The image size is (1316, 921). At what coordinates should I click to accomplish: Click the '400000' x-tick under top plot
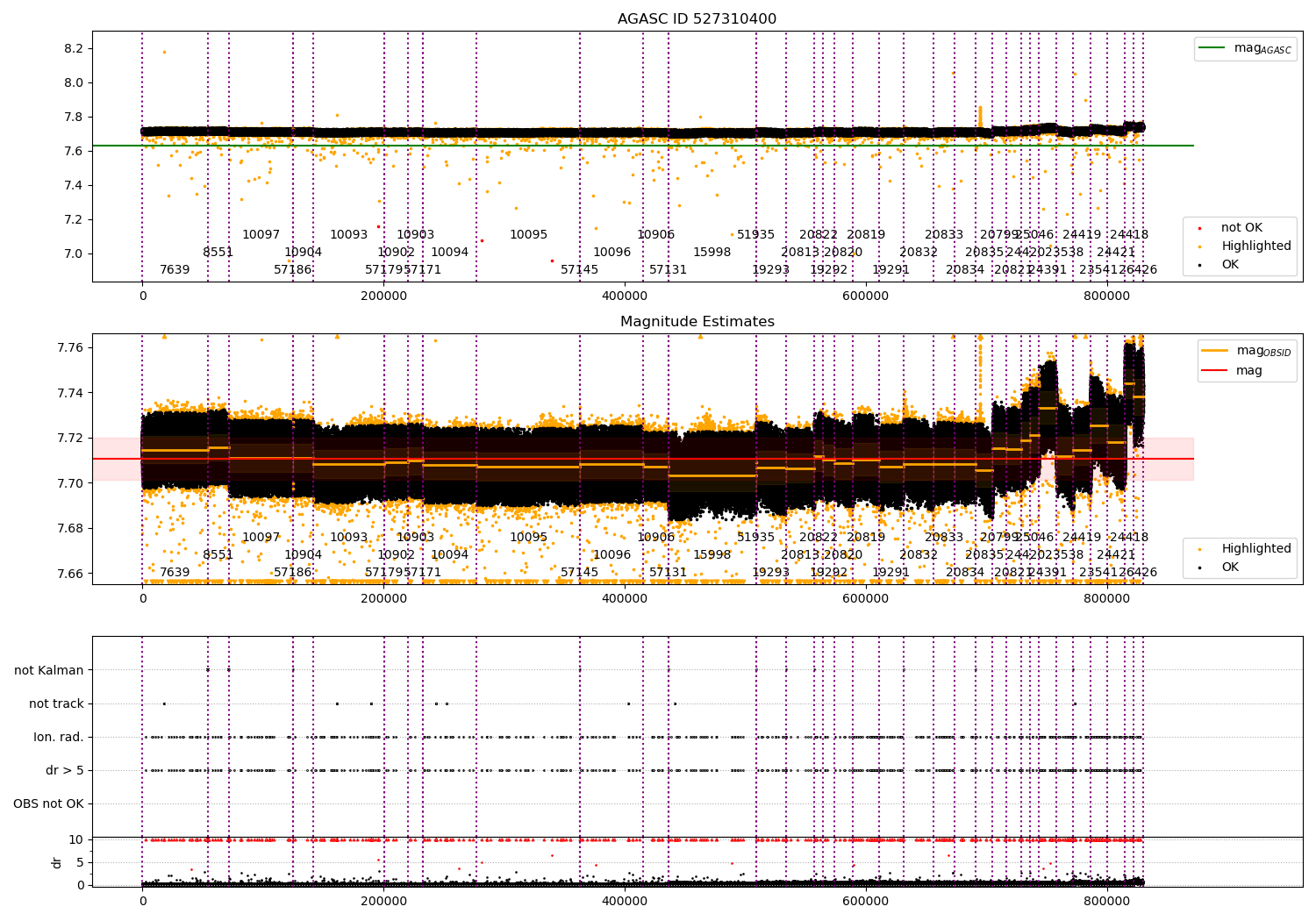[625, 296]
